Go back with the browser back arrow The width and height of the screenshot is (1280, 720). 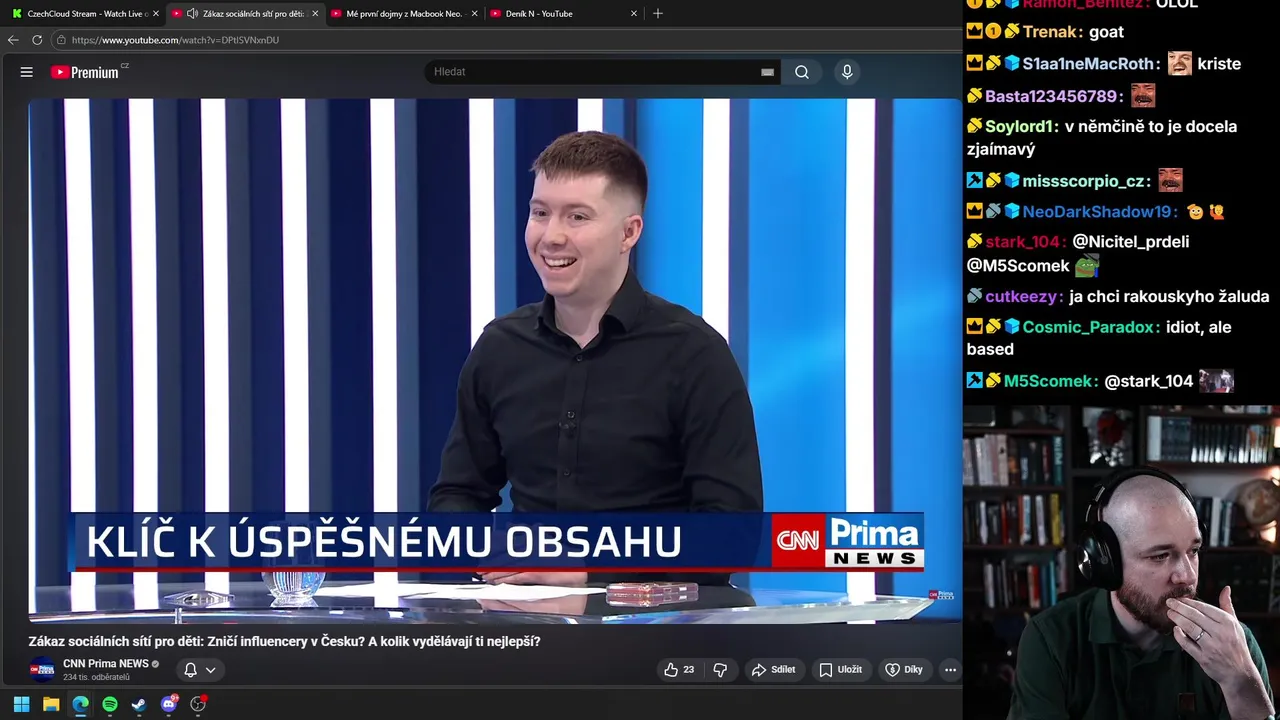pos(13,40)
